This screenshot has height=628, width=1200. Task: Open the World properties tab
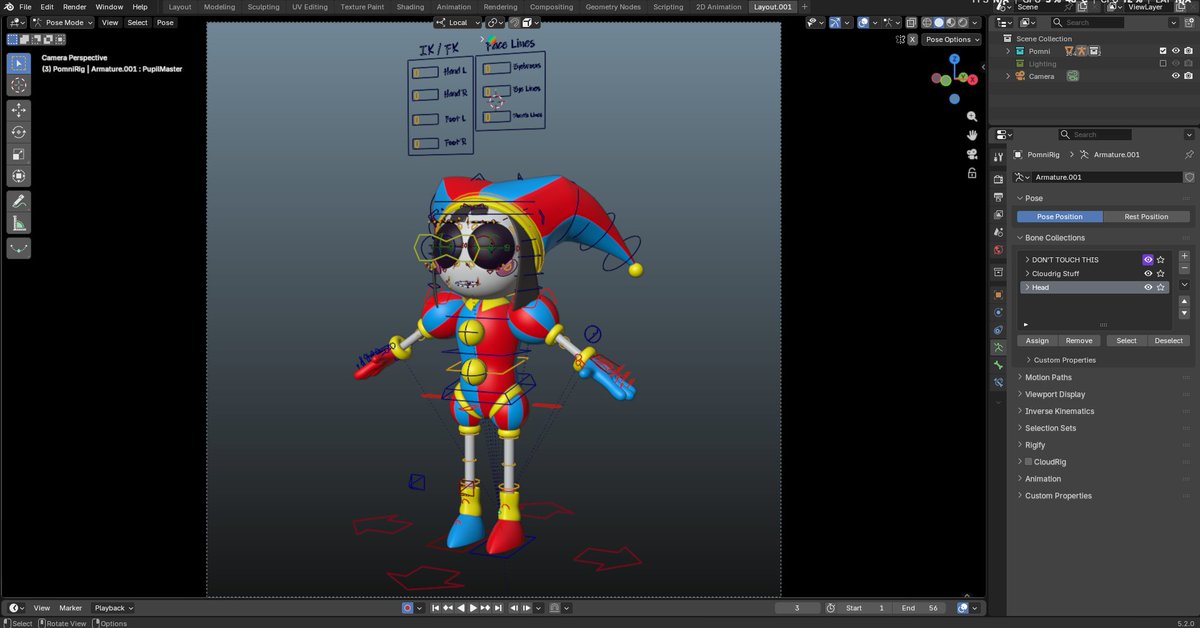click(998, 250)
